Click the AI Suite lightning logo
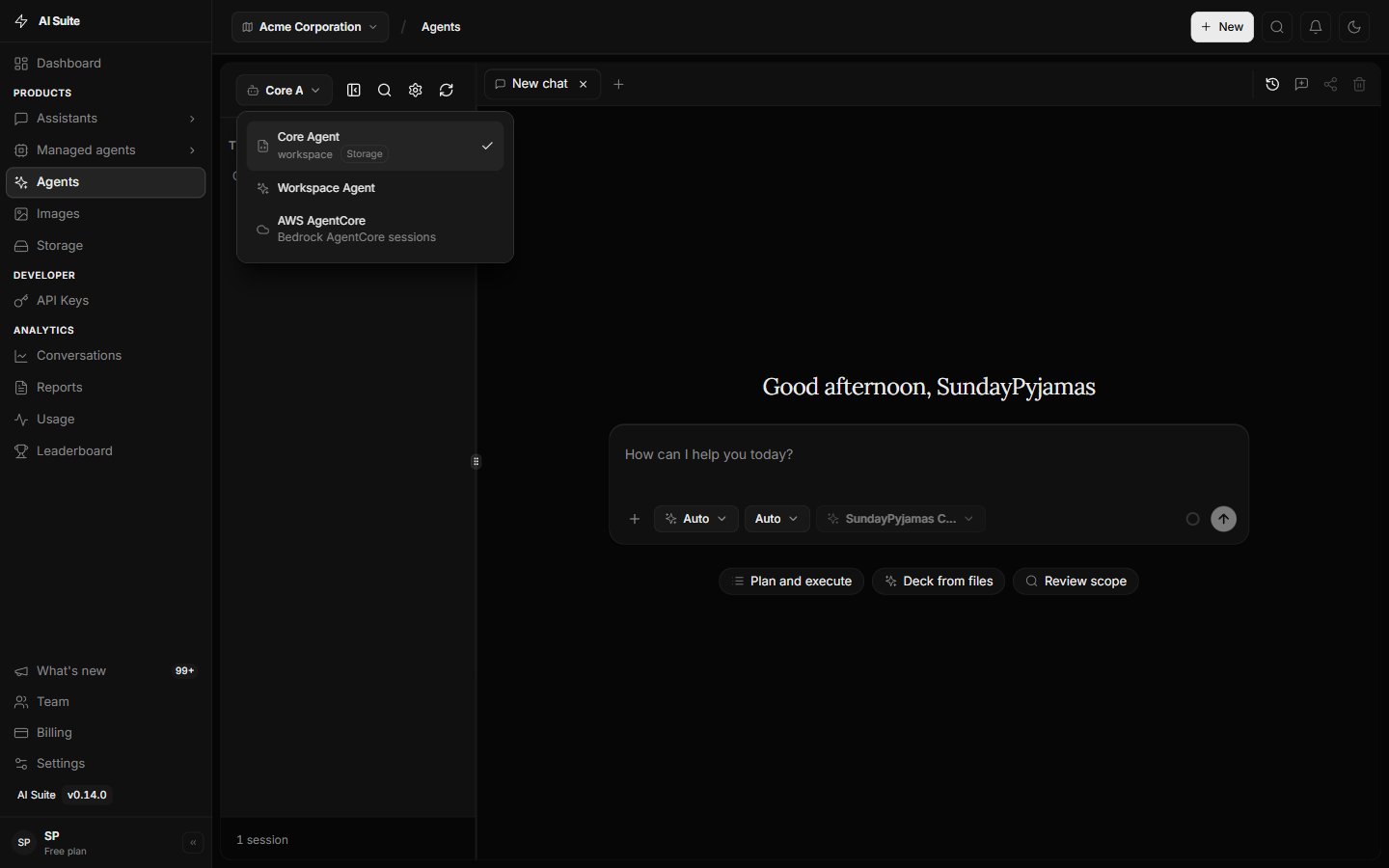Image resolution: width=1389 pixels, height=868 pixels. tap(21, 21)
